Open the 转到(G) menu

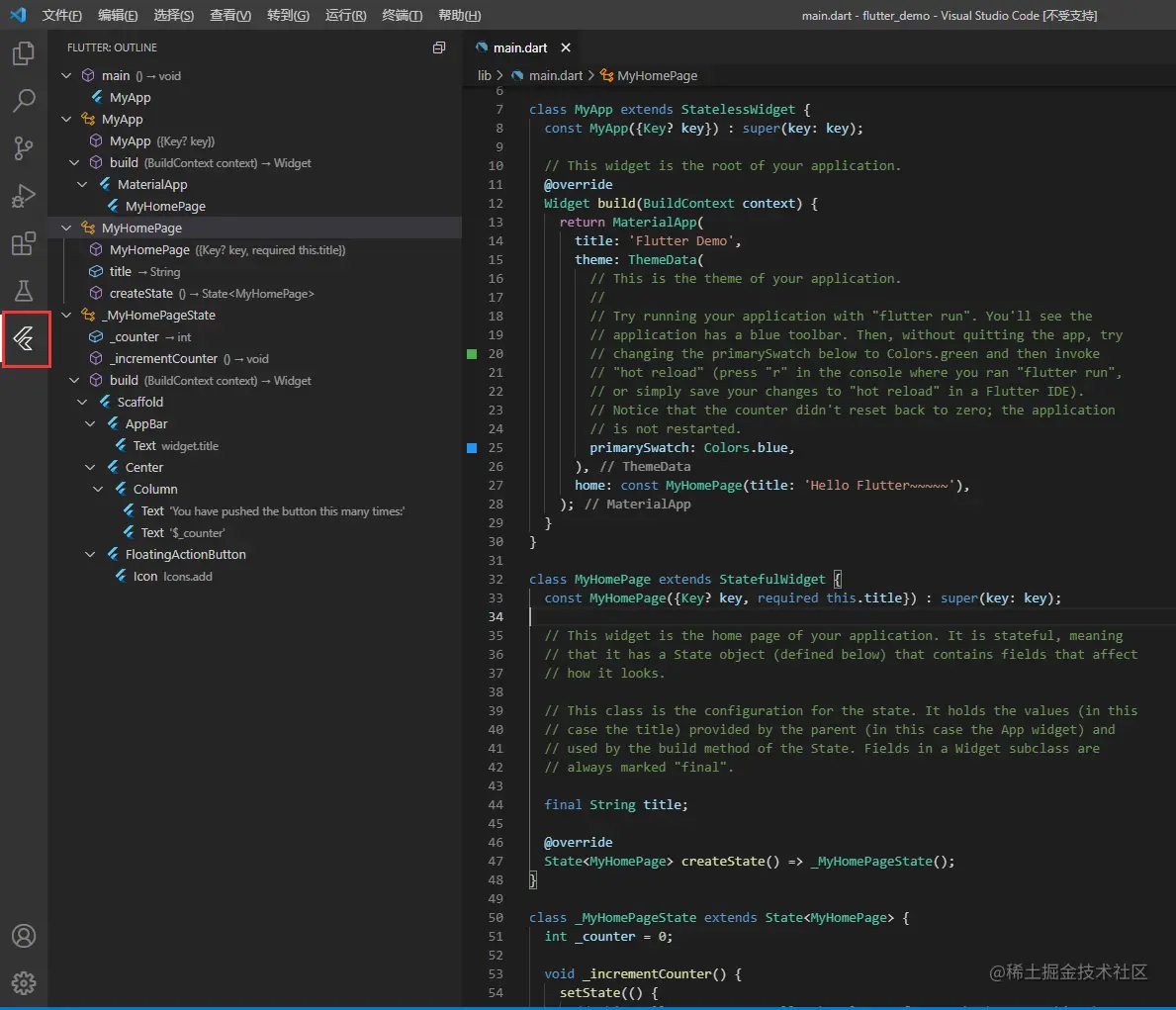[x=288, y=15]
